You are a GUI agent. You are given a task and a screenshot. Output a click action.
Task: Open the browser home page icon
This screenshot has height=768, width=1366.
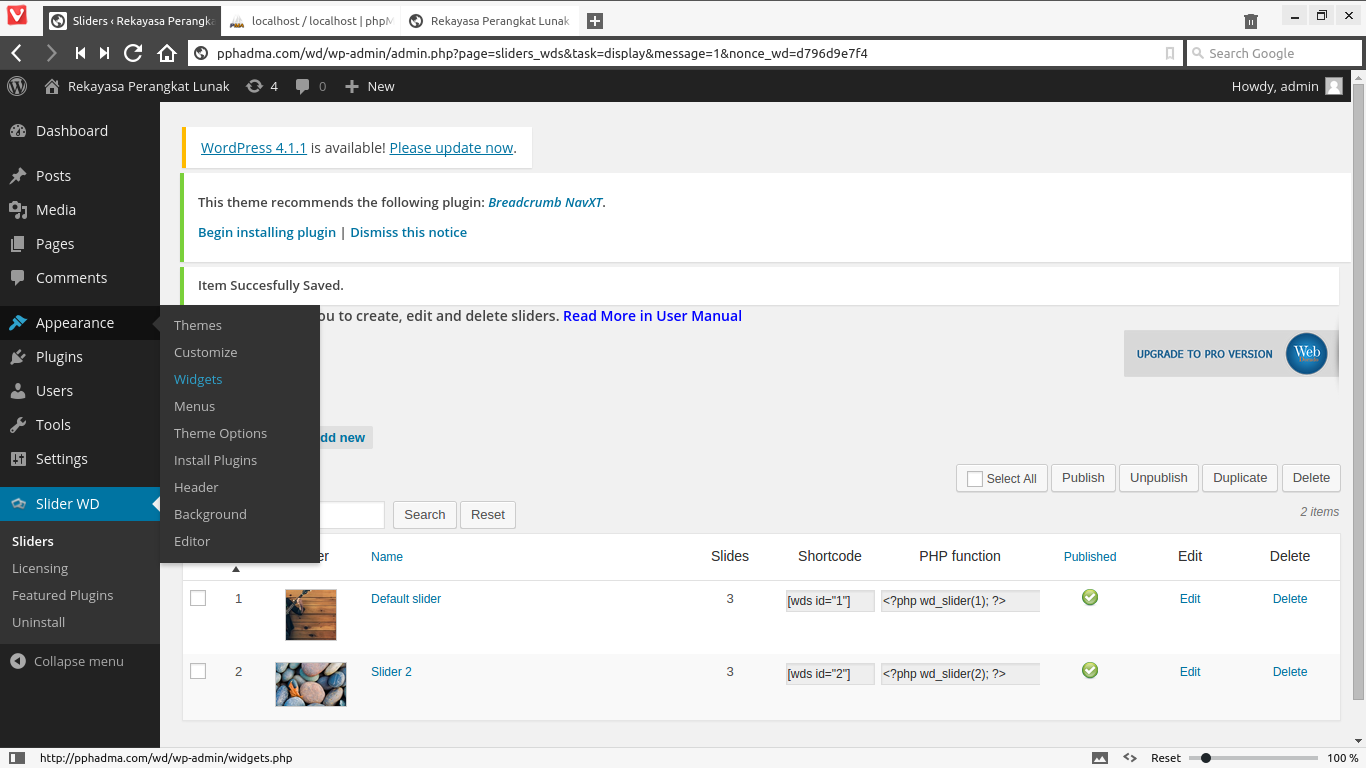[x=167, y=53]
